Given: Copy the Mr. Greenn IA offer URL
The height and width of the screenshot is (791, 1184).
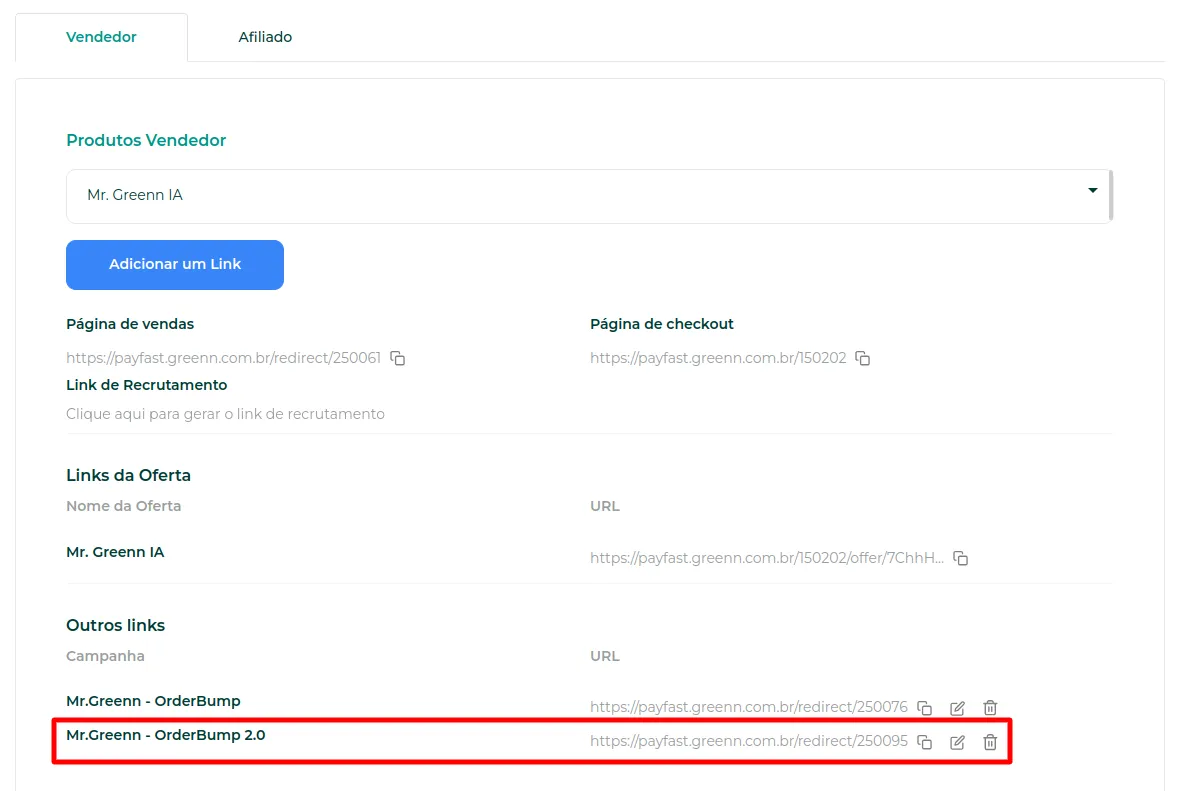Looking at the screenshot, I should click(x=960, y=559).
